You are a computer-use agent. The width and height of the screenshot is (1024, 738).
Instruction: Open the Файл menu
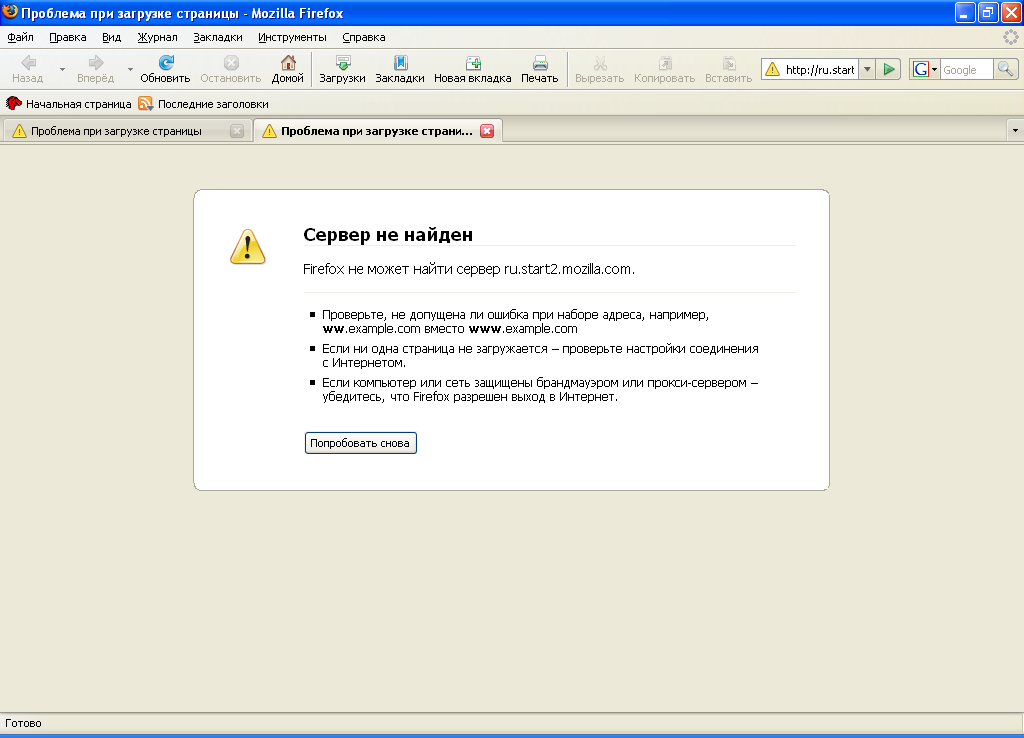pos(20,37)
